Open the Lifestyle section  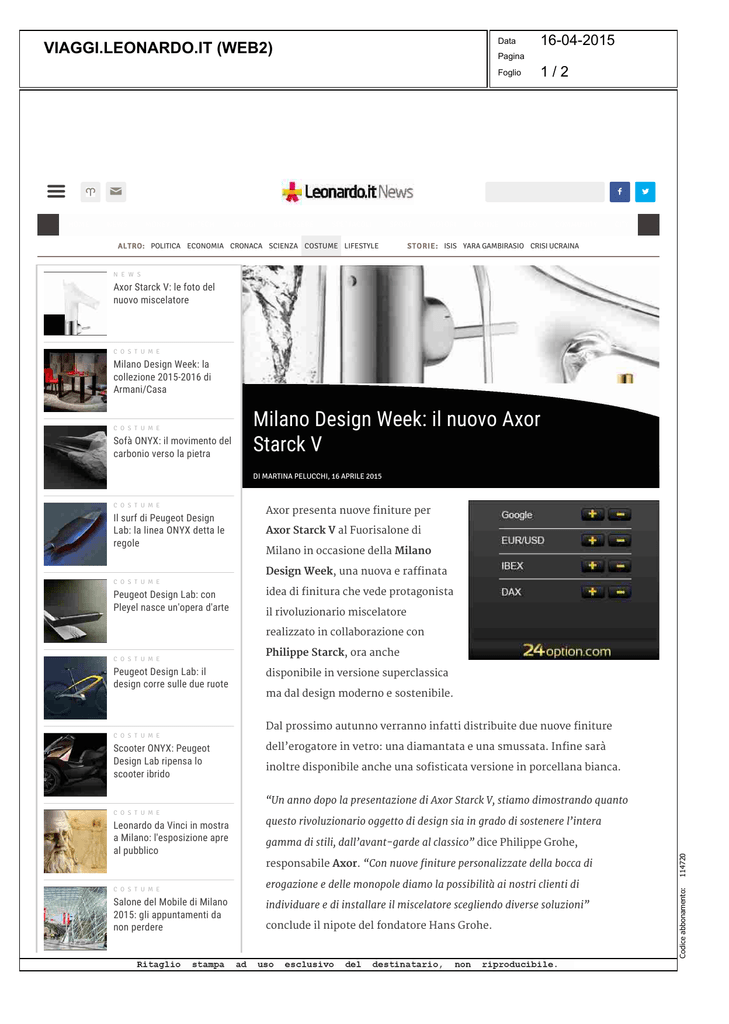pyautogui.click(x=361, y=246)
